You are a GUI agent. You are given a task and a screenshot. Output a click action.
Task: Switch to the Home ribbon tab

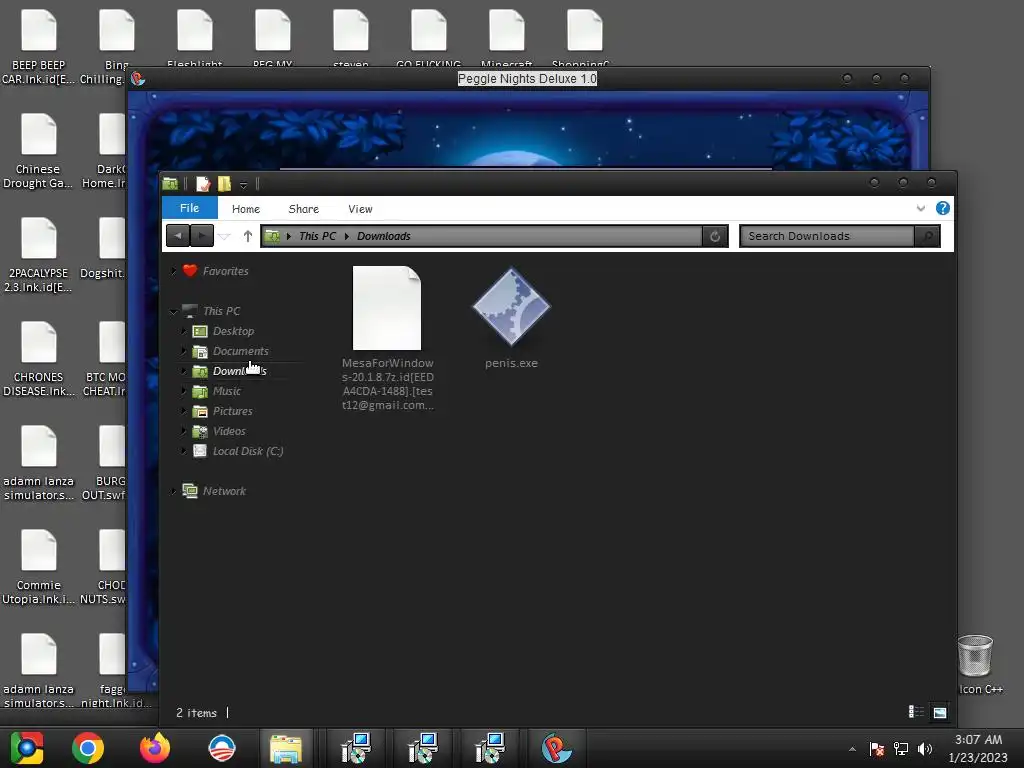(x=246, y=209)
